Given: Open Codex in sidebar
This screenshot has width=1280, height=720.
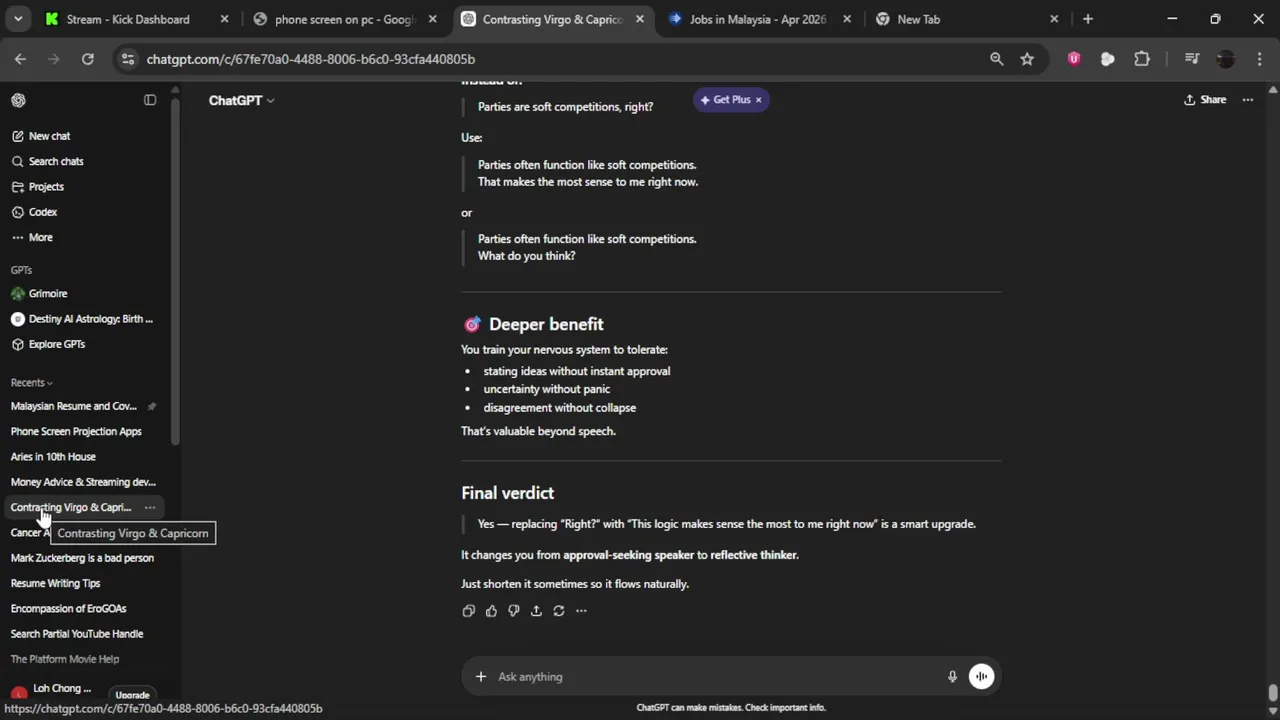Looking at the screenshot, I should click(42, 212).
